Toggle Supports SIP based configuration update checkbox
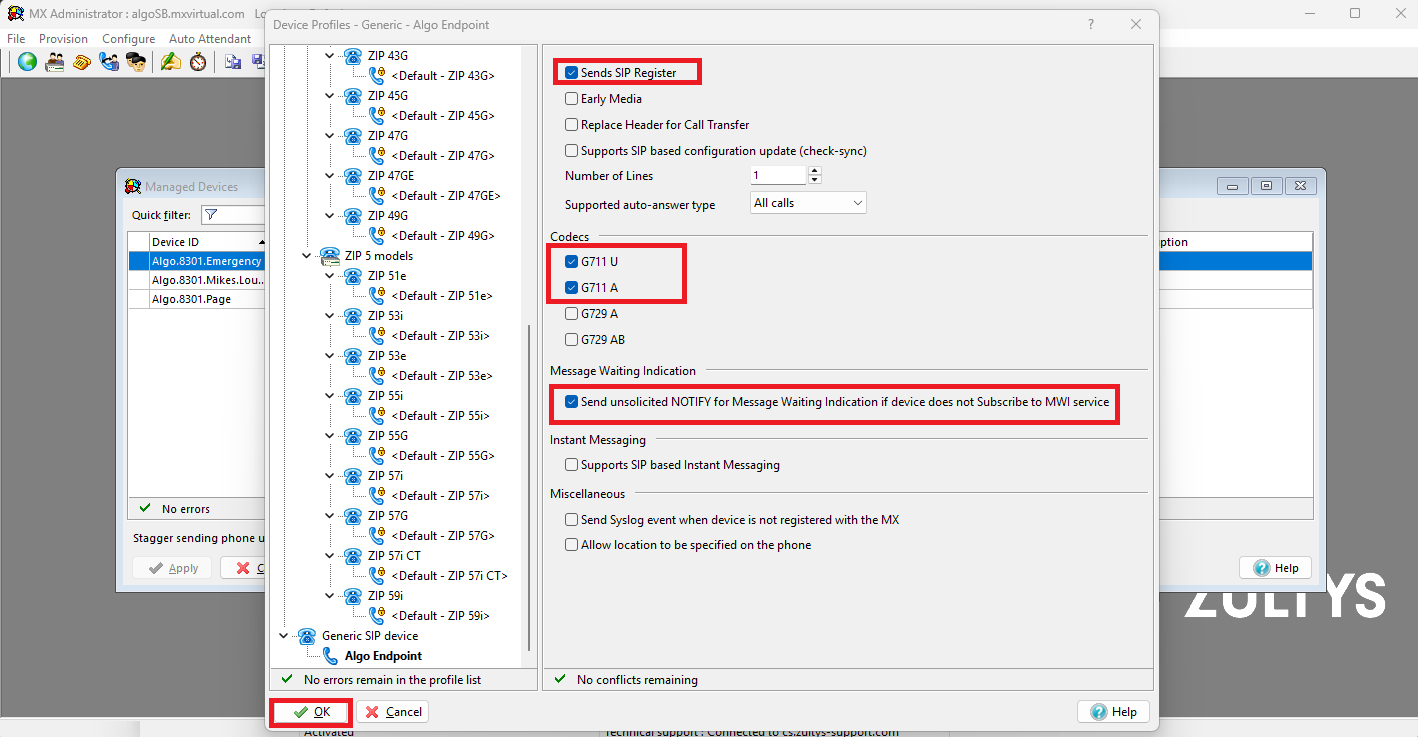Viewport: 1418px width, 737px height. point(571,151)
